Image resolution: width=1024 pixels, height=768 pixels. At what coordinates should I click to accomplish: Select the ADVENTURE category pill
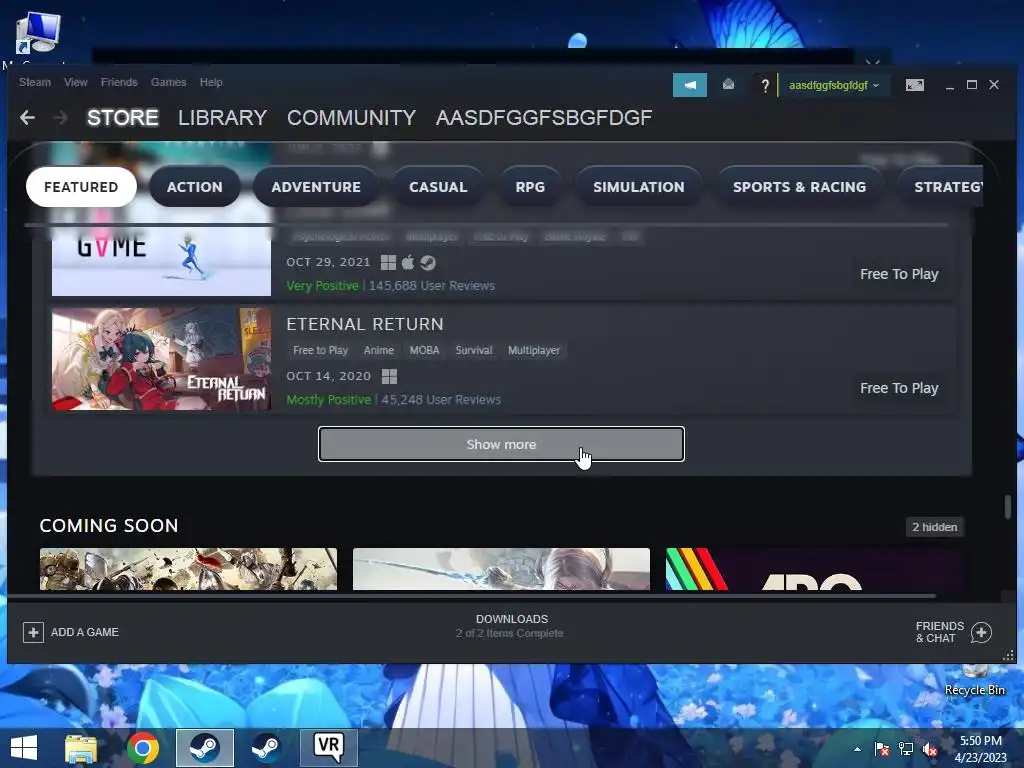click(x=316, y=187)
